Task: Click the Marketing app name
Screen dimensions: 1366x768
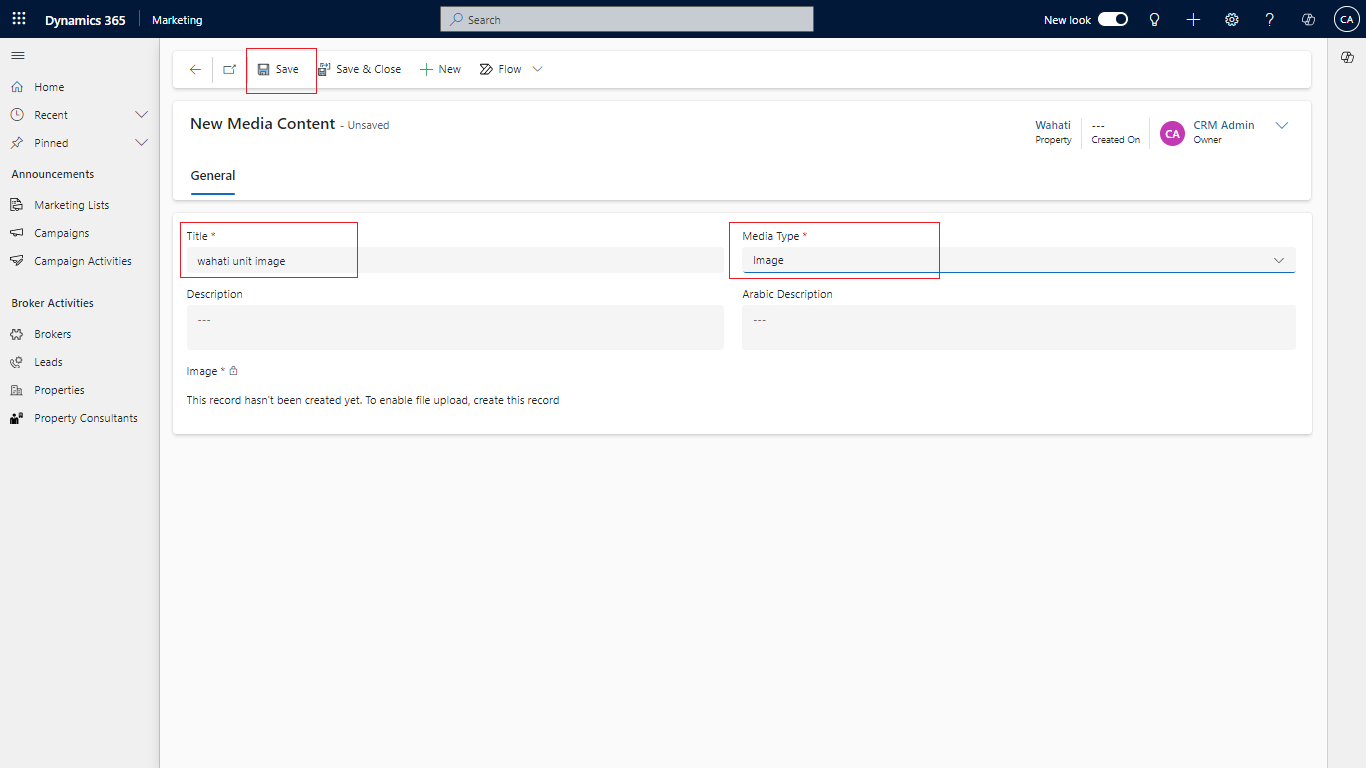Action: coord(177,19)
